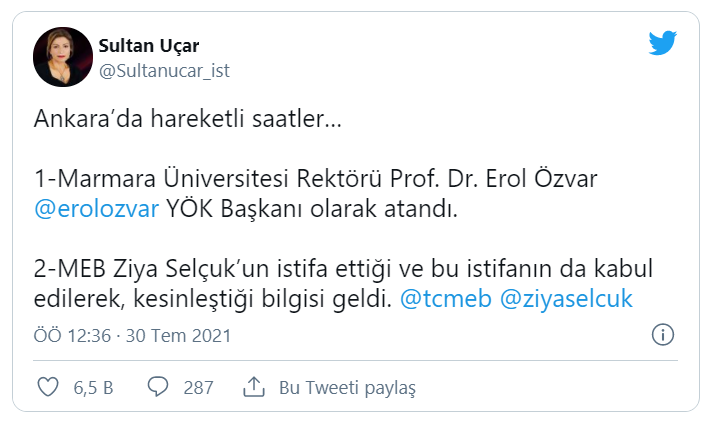The image size is (720, 430).
Task: Click the 'Ankara'da hareketli saatler' text line
Action: pyautogui.click(x=188, y=119)
